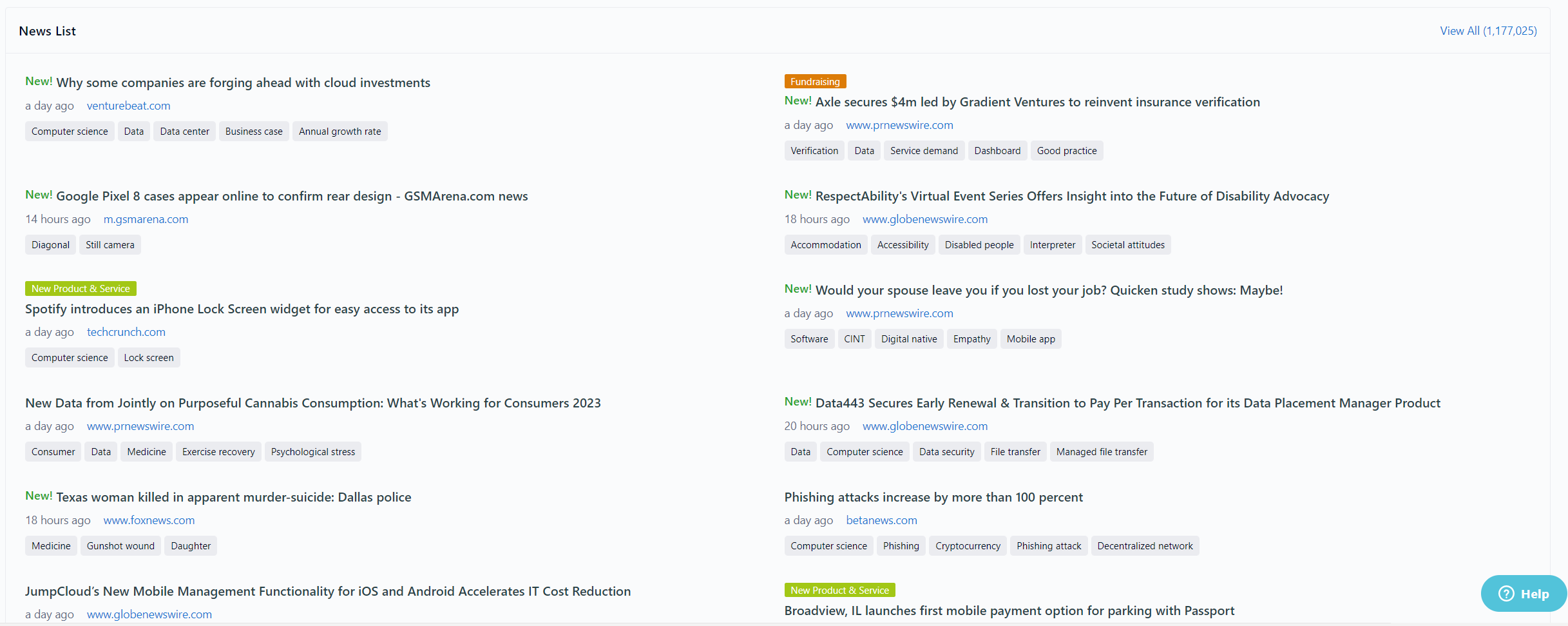
Task: Visit the betanews.com source link
Action: click(x=881, y=520)
